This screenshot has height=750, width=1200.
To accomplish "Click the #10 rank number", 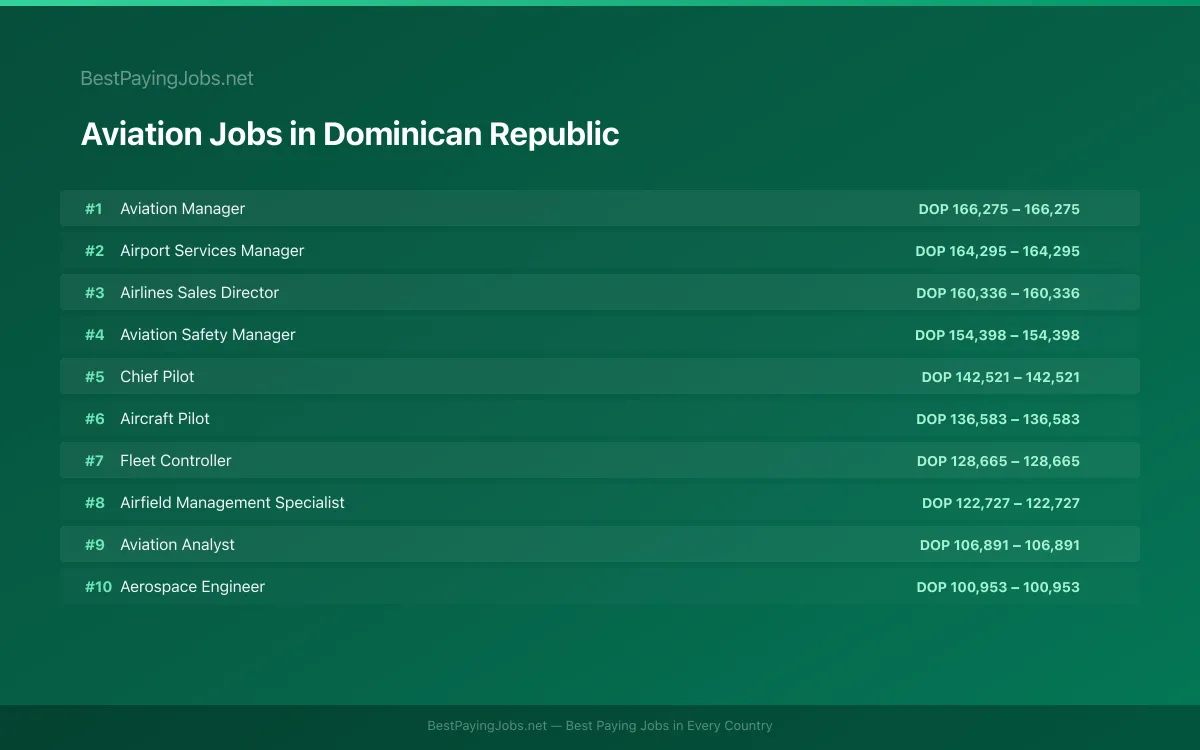I will 98,587.
